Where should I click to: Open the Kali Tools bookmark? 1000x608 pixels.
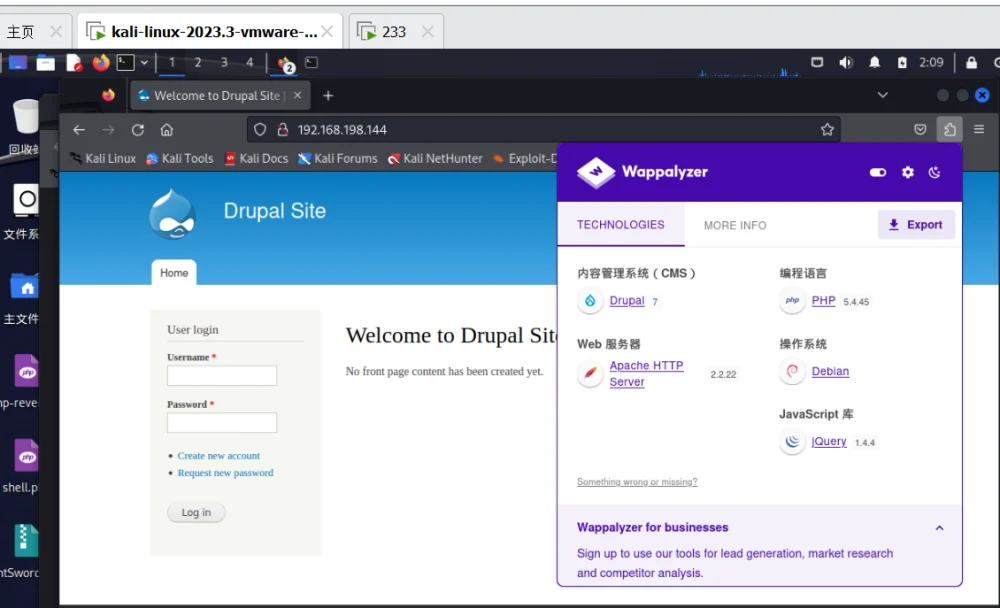pyautogui.click(x=180, y=158)
